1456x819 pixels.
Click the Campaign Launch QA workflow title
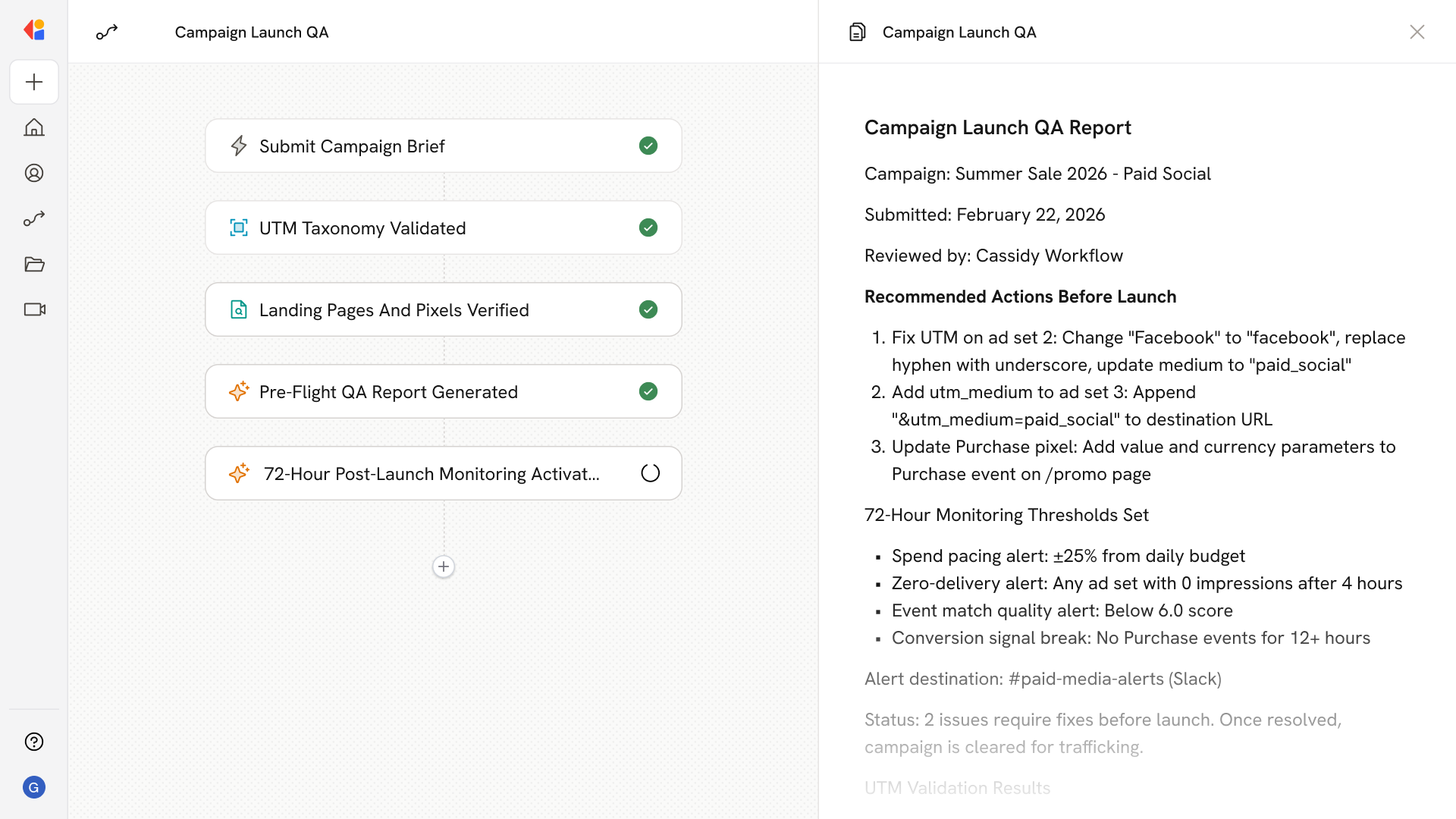point(252,32)
